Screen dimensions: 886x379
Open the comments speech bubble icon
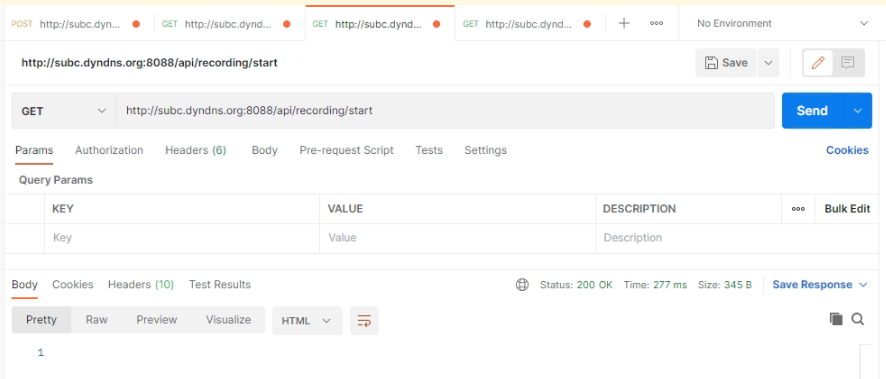point(847,63)
